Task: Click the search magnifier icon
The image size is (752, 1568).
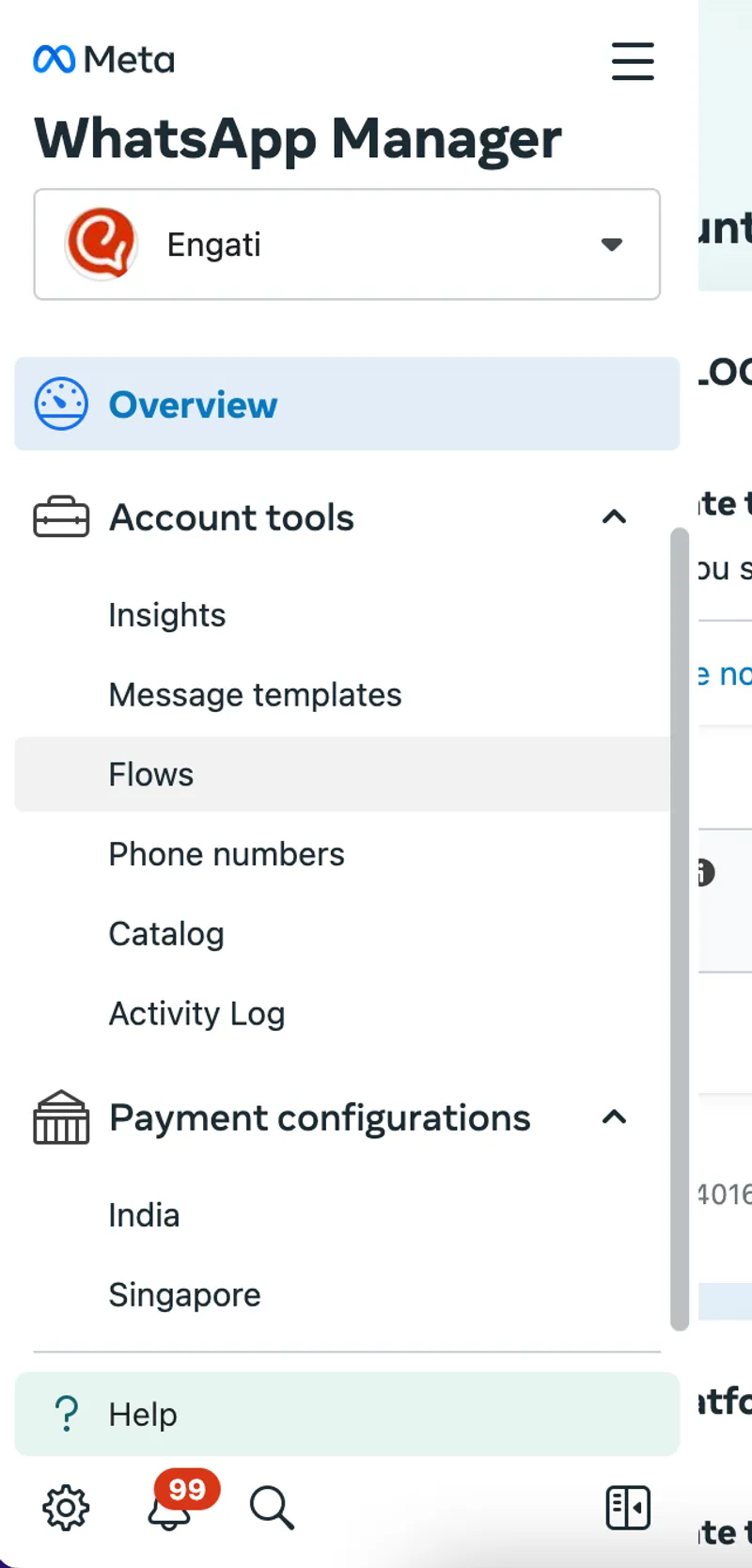Action: (x=272, y=1508)
